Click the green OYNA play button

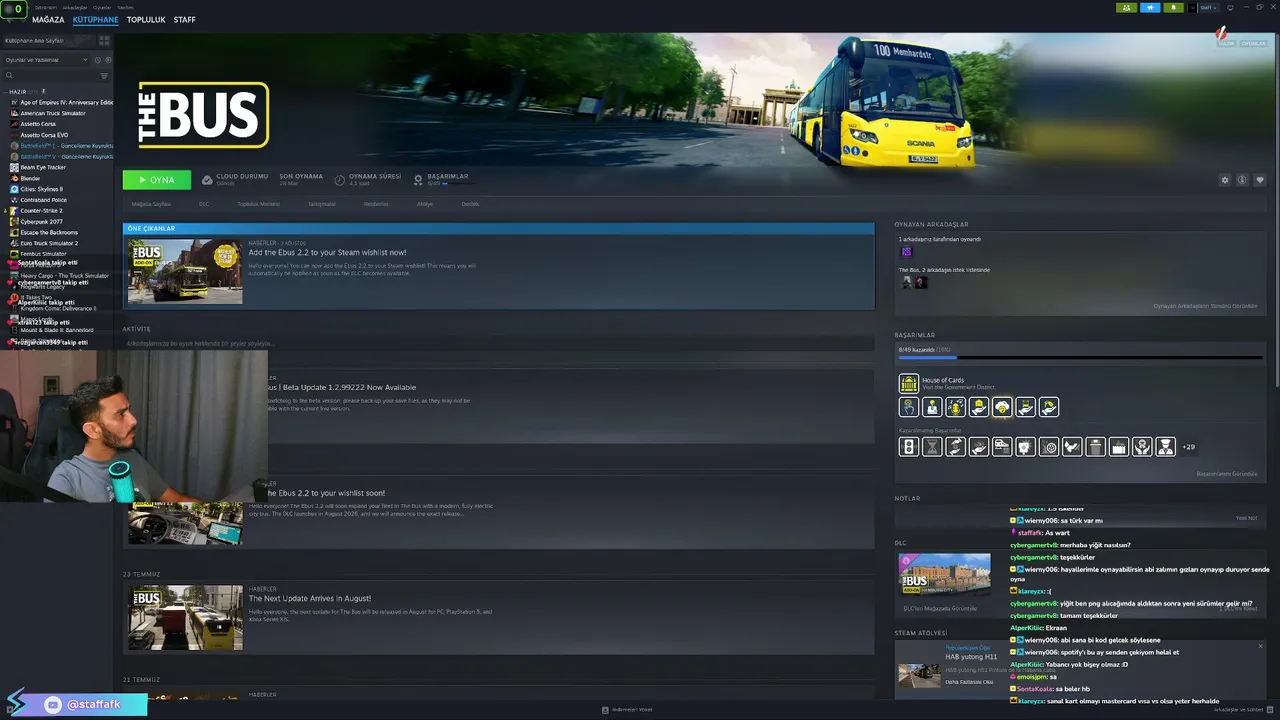pyautogui.click(x=157, y=180)
